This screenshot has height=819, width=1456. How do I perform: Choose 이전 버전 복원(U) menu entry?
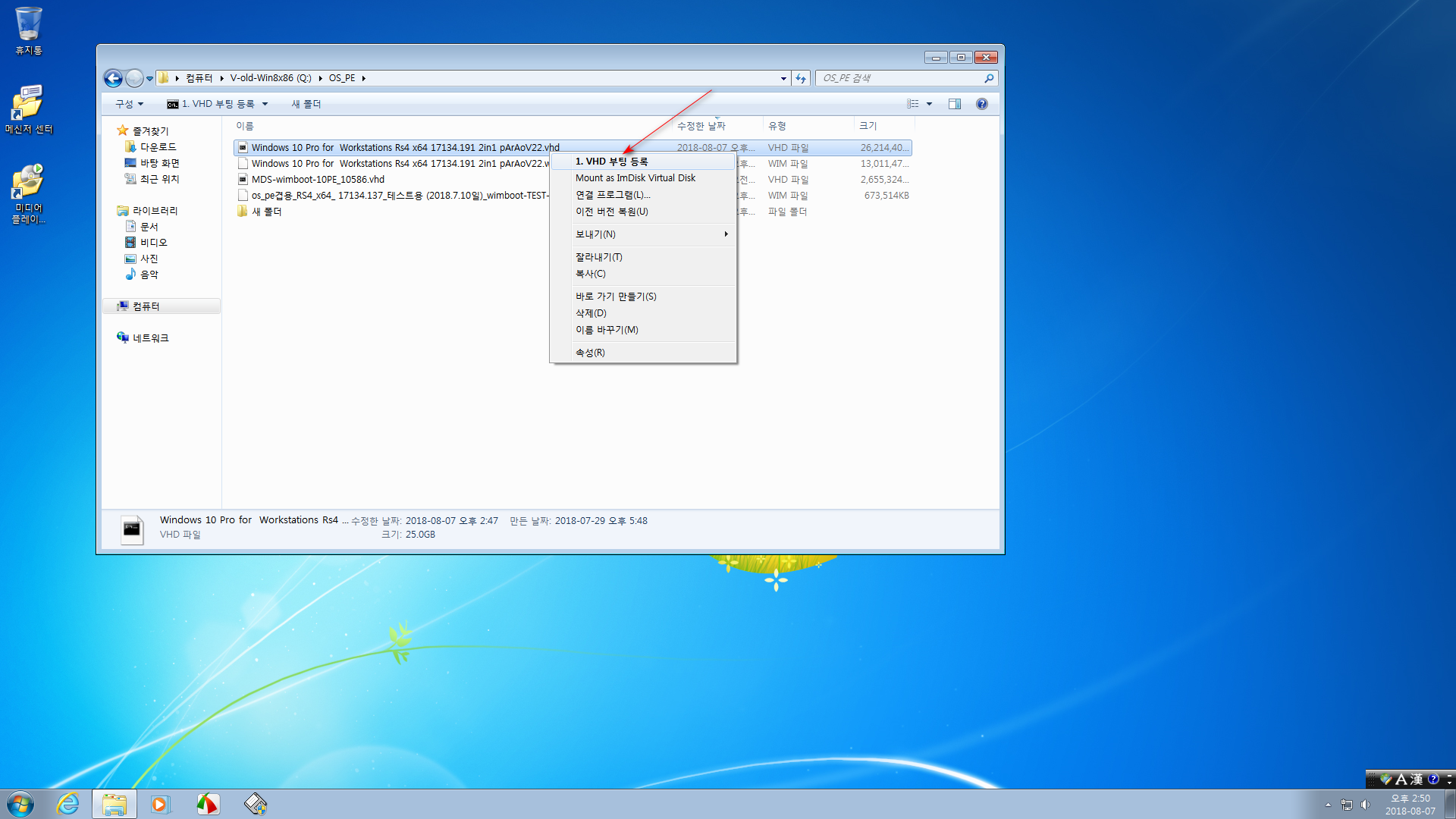[x=643, y=212]
